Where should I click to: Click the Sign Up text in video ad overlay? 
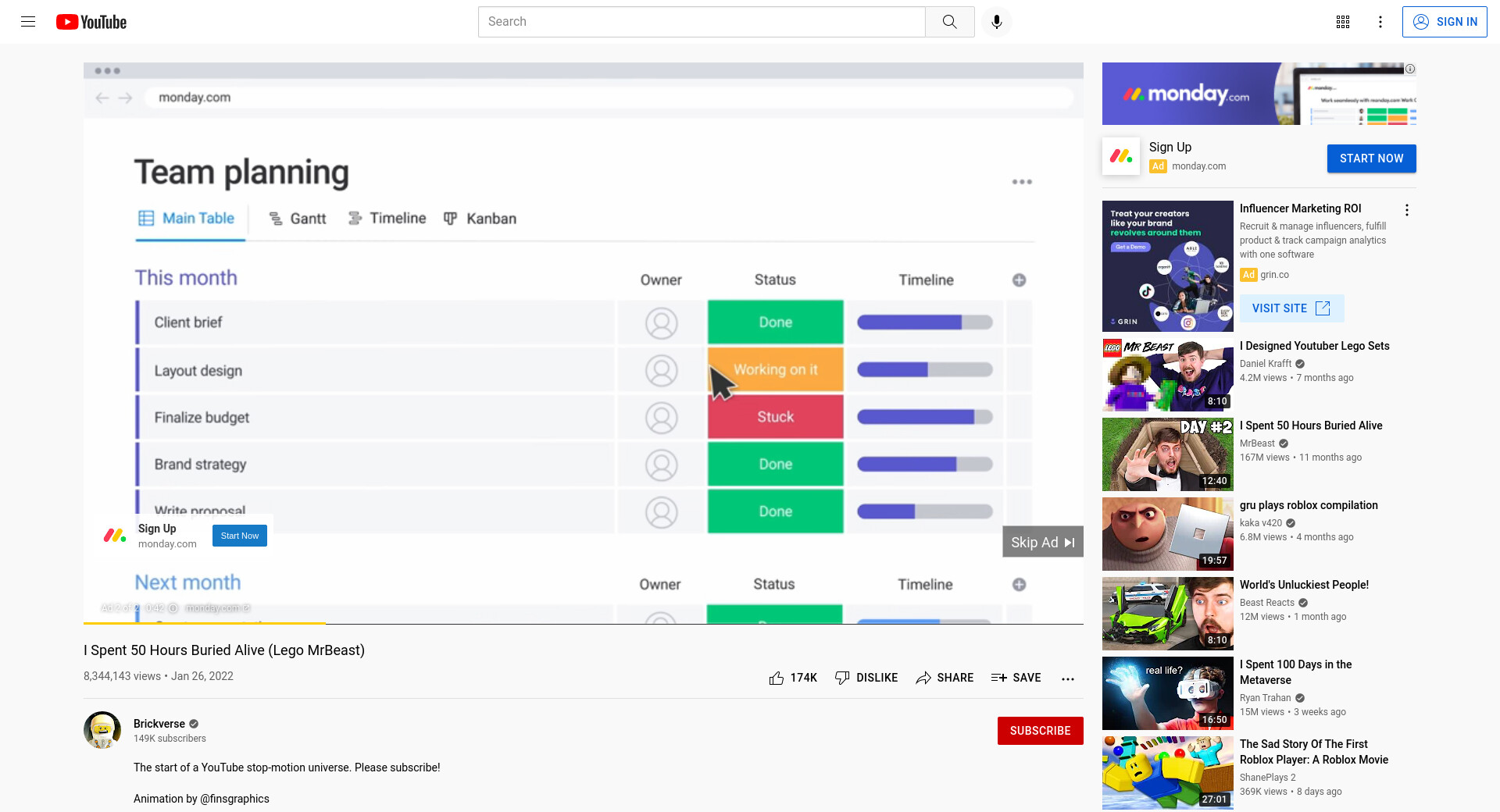(x=157, y=529)
